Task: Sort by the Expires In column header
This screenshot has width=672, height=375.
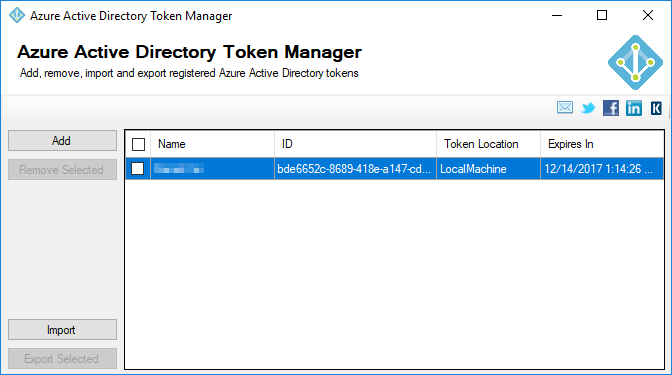Action: click(602, 144)
